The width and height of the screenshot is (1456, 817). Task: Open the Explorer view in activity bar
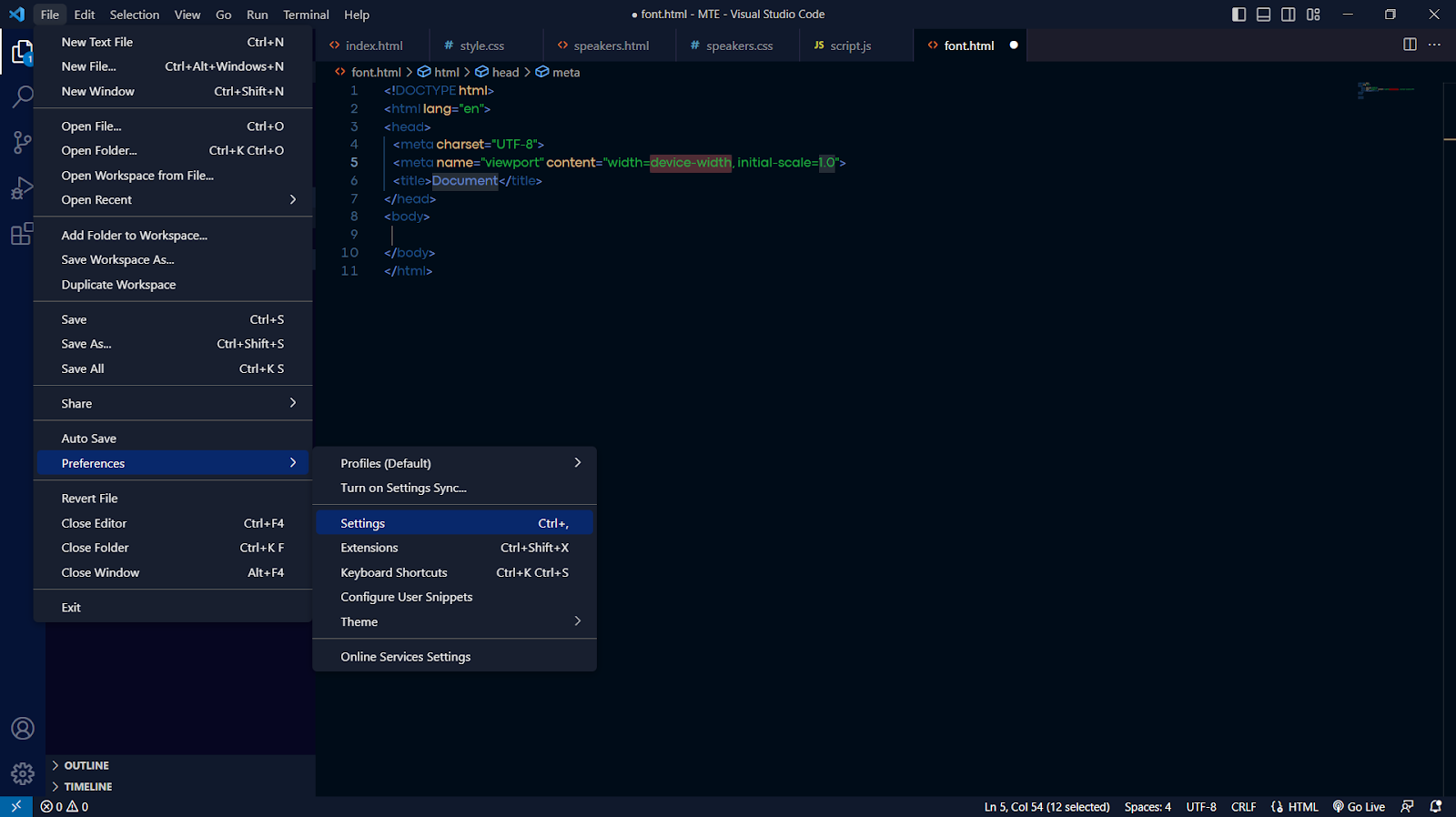coord(22,53)
